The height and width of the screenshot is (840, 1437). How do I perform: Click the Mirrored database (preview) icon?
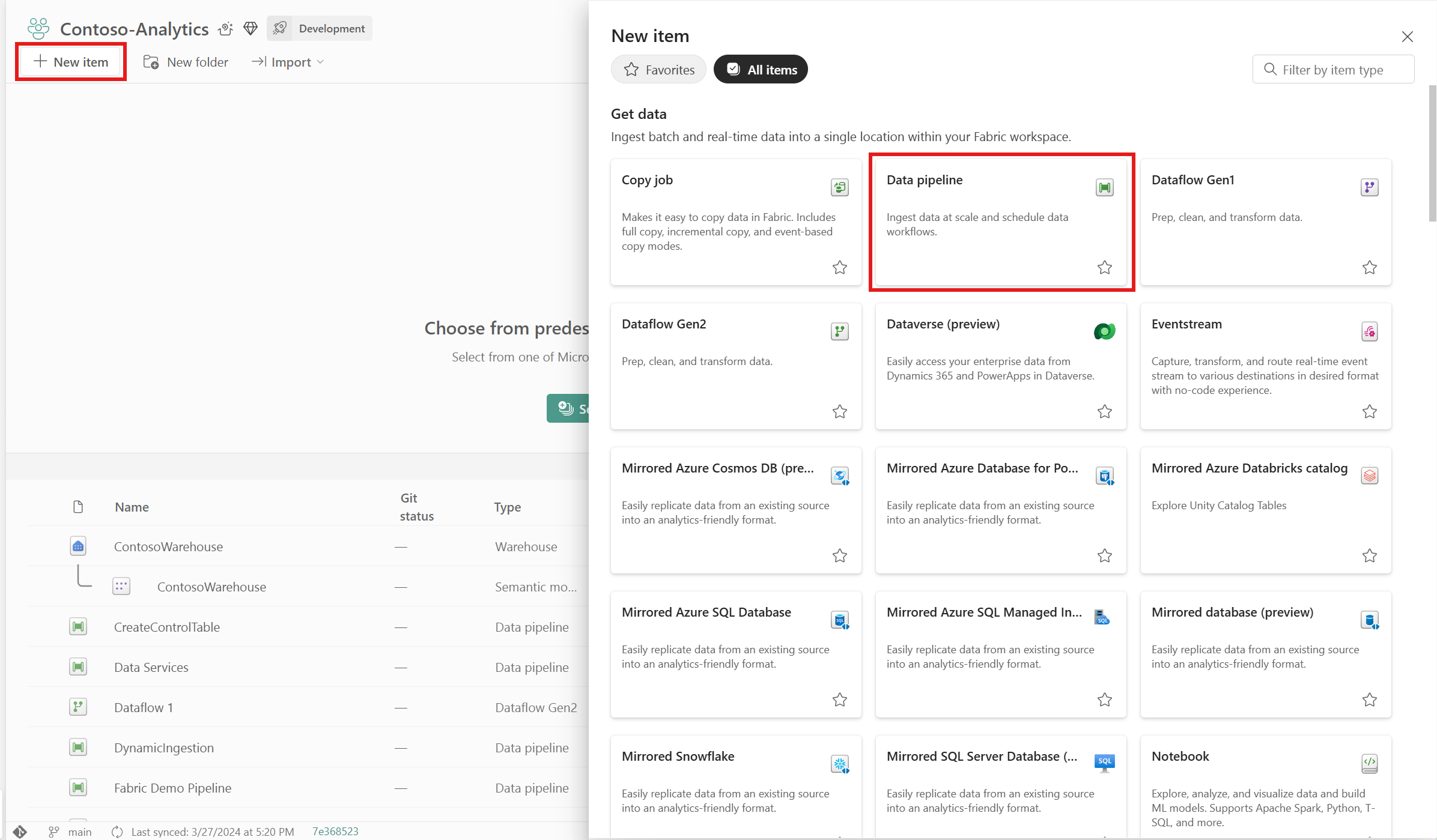point(1370,620)
